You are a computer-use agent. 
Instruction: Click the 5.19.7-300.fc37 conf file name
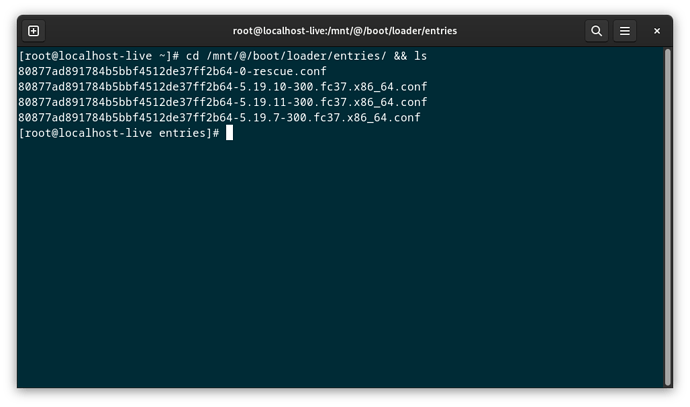(219, 117)
